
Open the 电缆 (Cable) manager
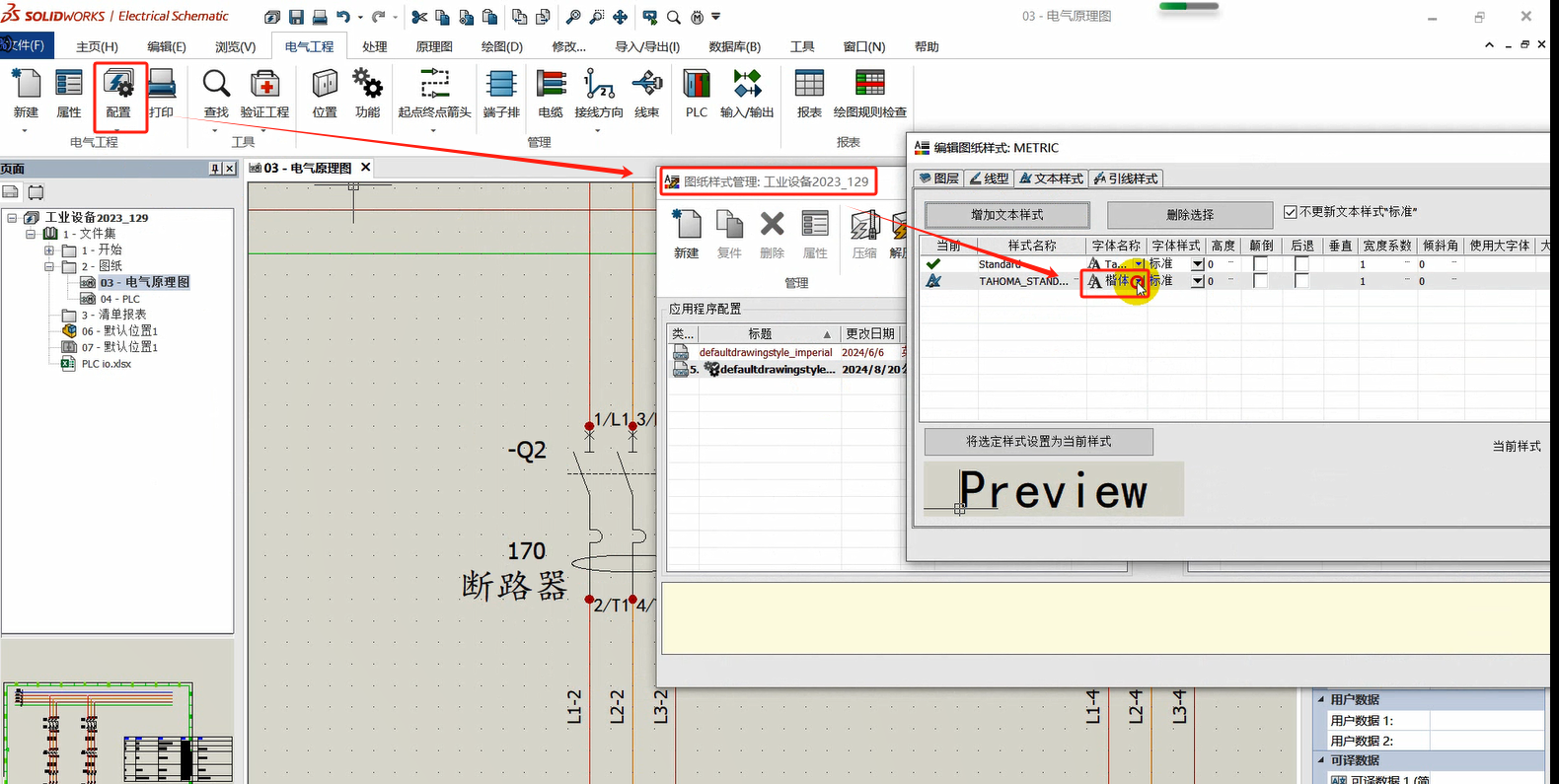pyautogui.click(x=551, y=95)
